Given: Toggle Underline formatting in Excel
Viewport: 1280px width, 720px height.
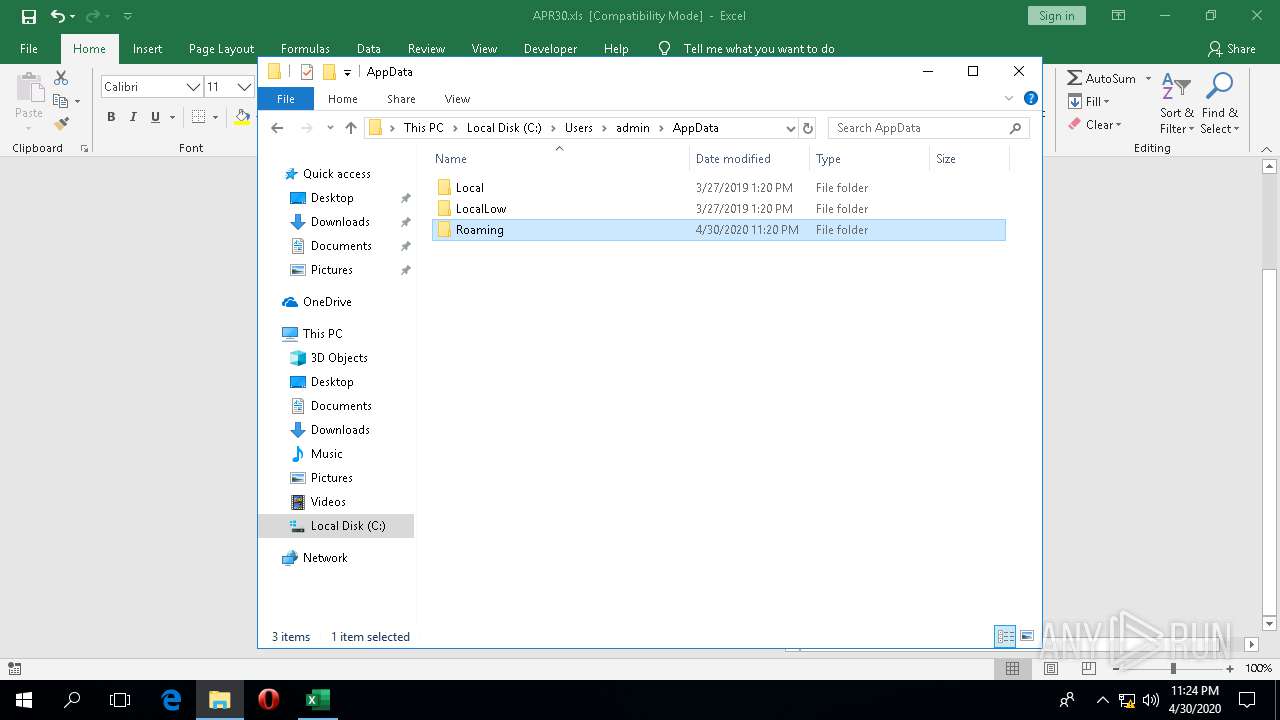Looking at the screenshot, I should [x=155, y=117].
